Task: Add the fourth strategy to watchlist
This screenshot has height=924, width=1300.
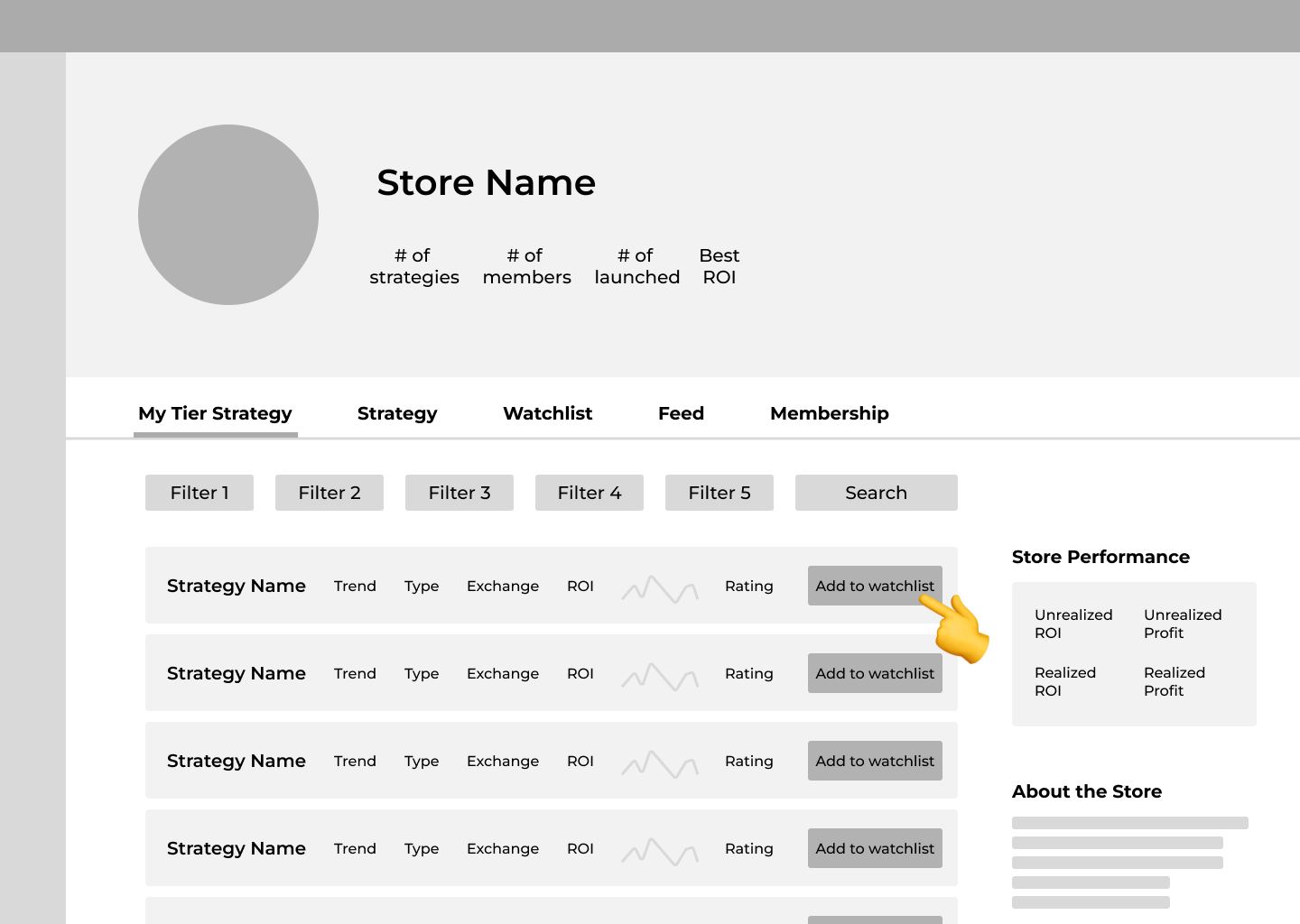Action: (x=875, y=848)
